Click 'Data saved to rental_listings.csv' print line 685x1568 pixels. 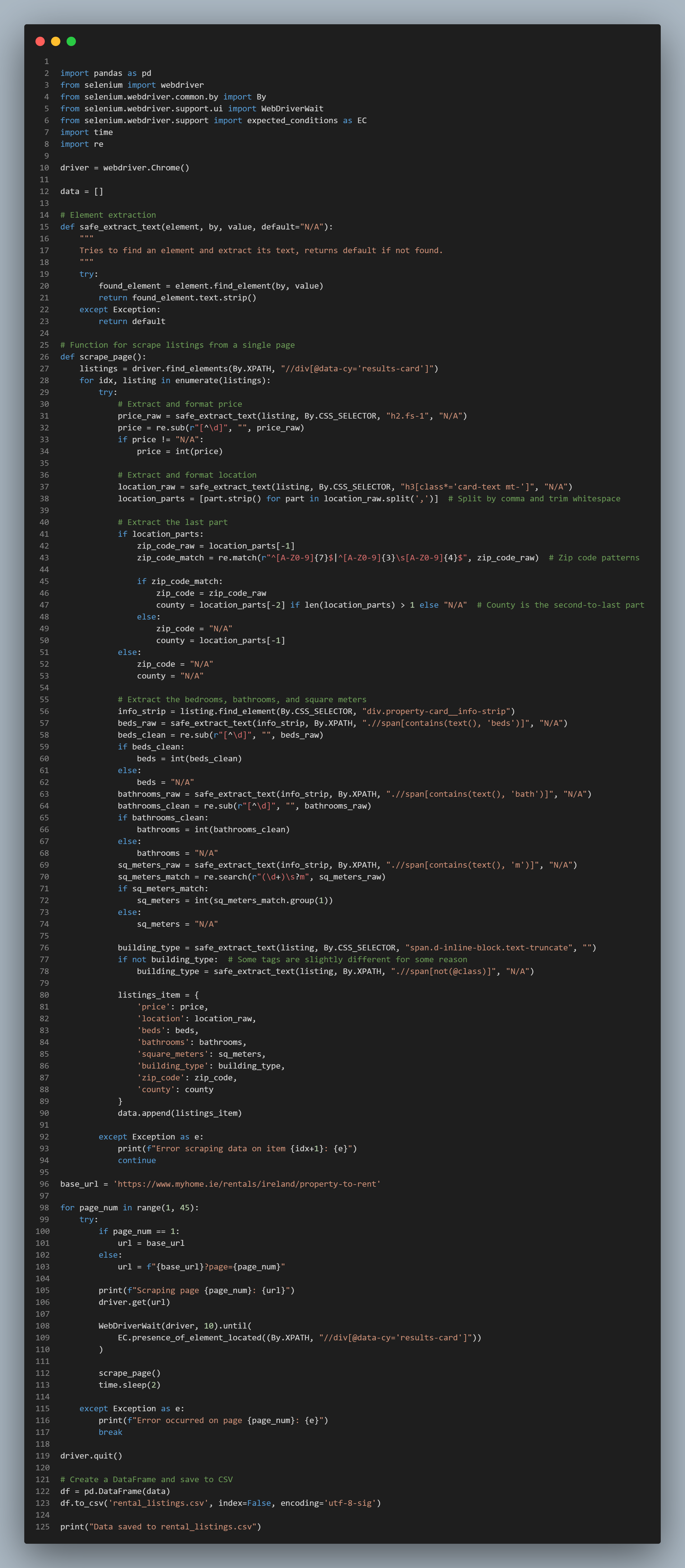click(x=161, y=1527)
